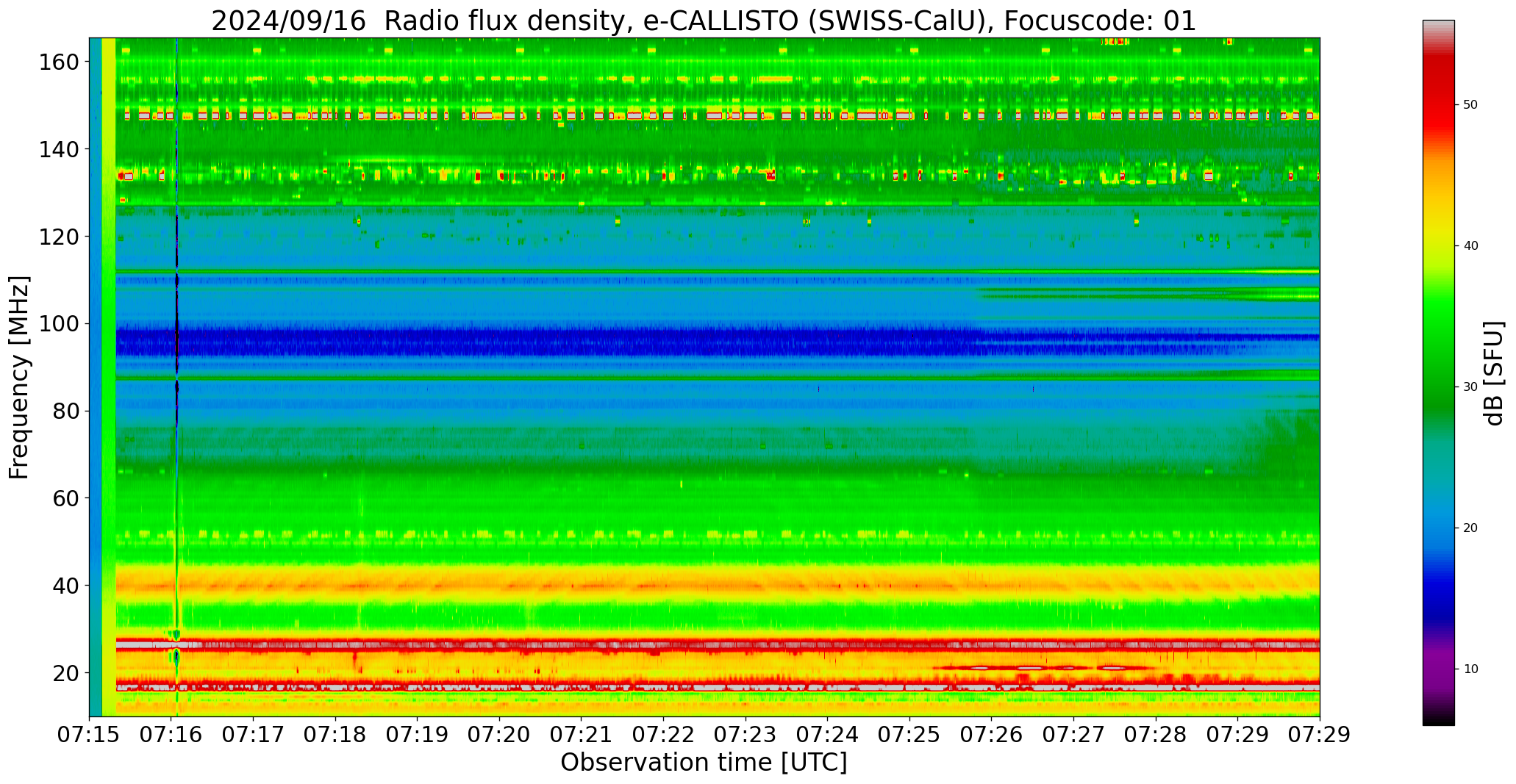This screenshot has width=1516, height=784.
Task: Click the 07:20 time tick label
Action: pos(500,735)
